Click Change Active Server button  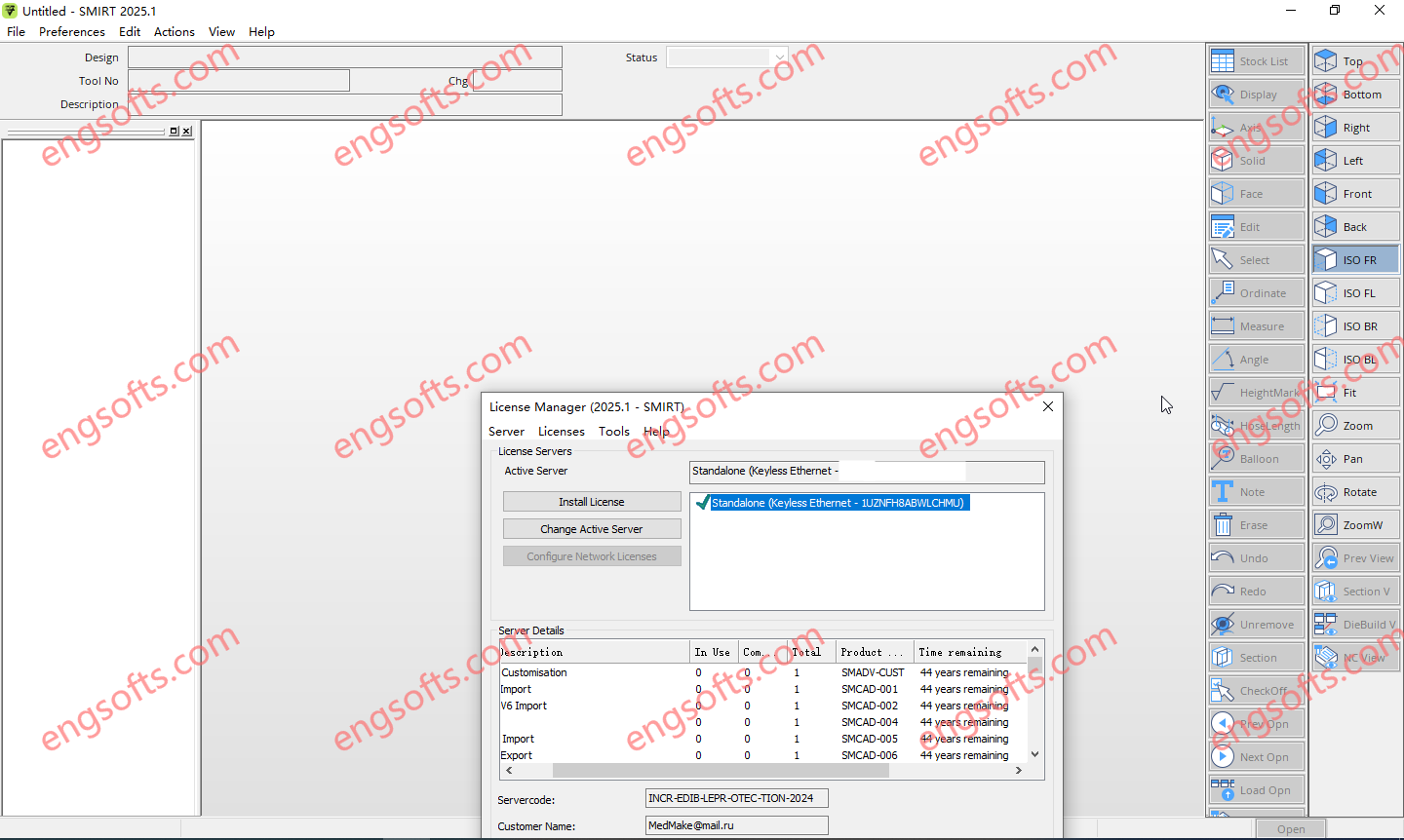point(592,529)
